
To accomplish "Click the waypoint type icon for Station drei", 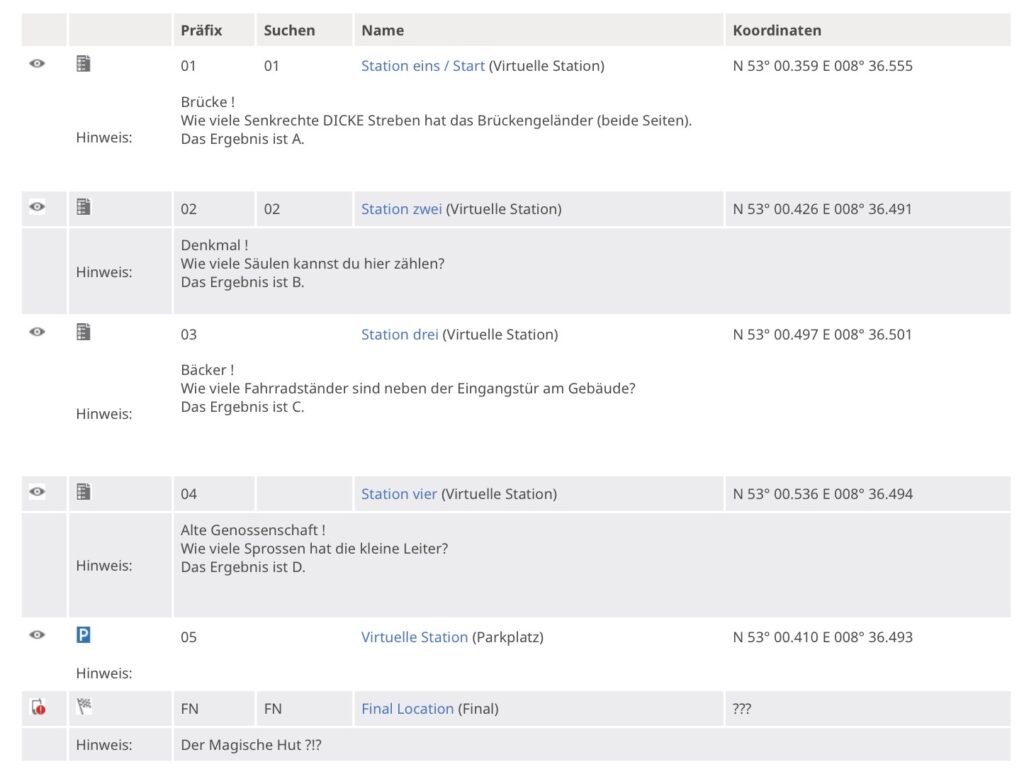I will pyautogui.click(x=84, y=332).
